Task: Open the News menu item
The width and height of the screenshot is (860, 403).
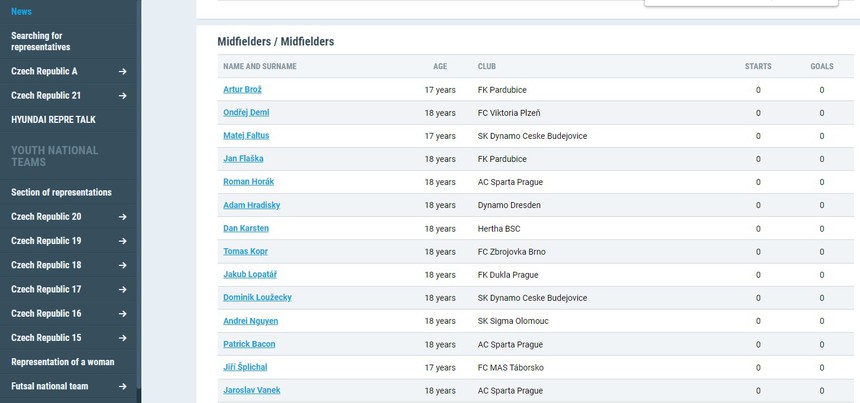Action: [x=22, y=11]
